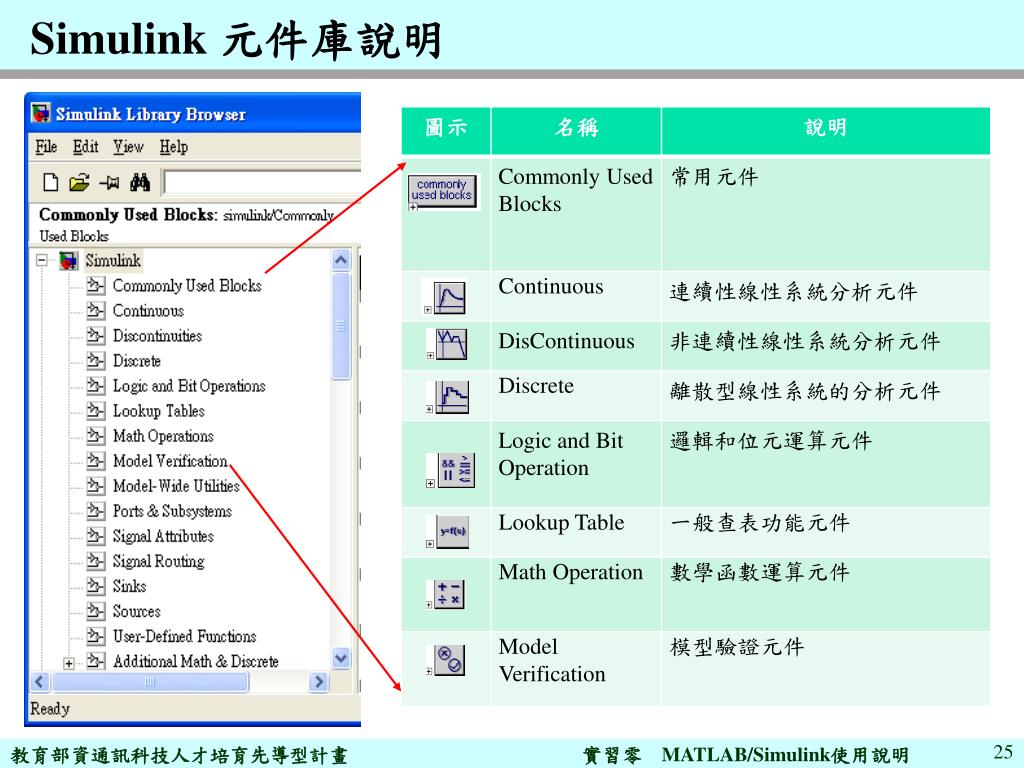Click the DisContinuous block icon in table
The height and width of the screenshot is (768, 1024).
coord(451,344)
